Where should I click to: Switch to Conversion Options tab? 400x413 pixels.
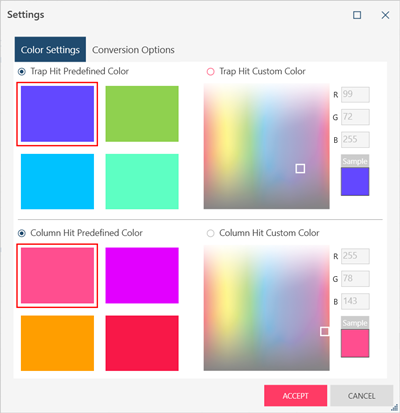(133, 50)
